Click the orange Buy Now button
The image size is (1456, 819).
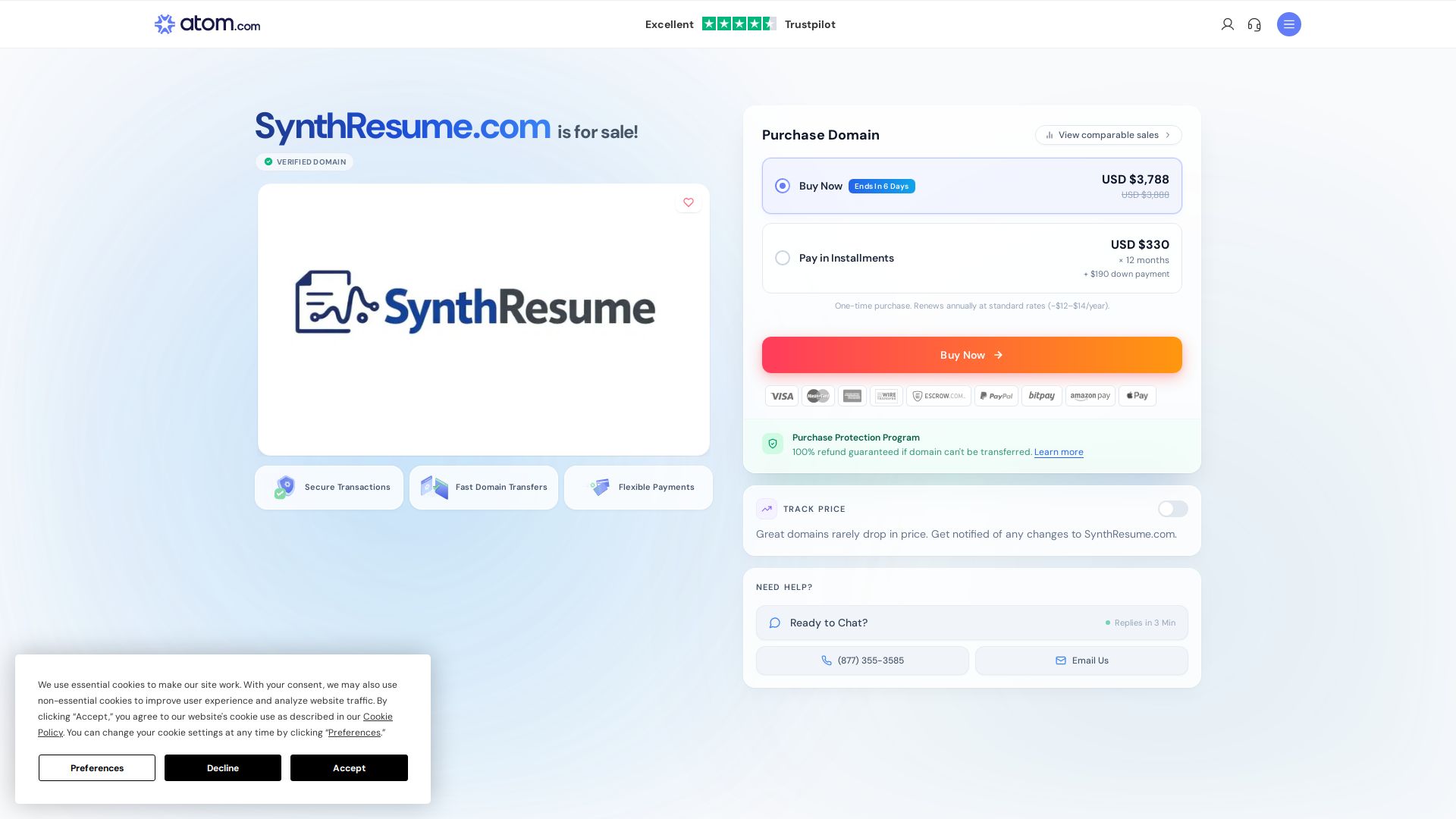pyautogui.click(x=971, y=355)
